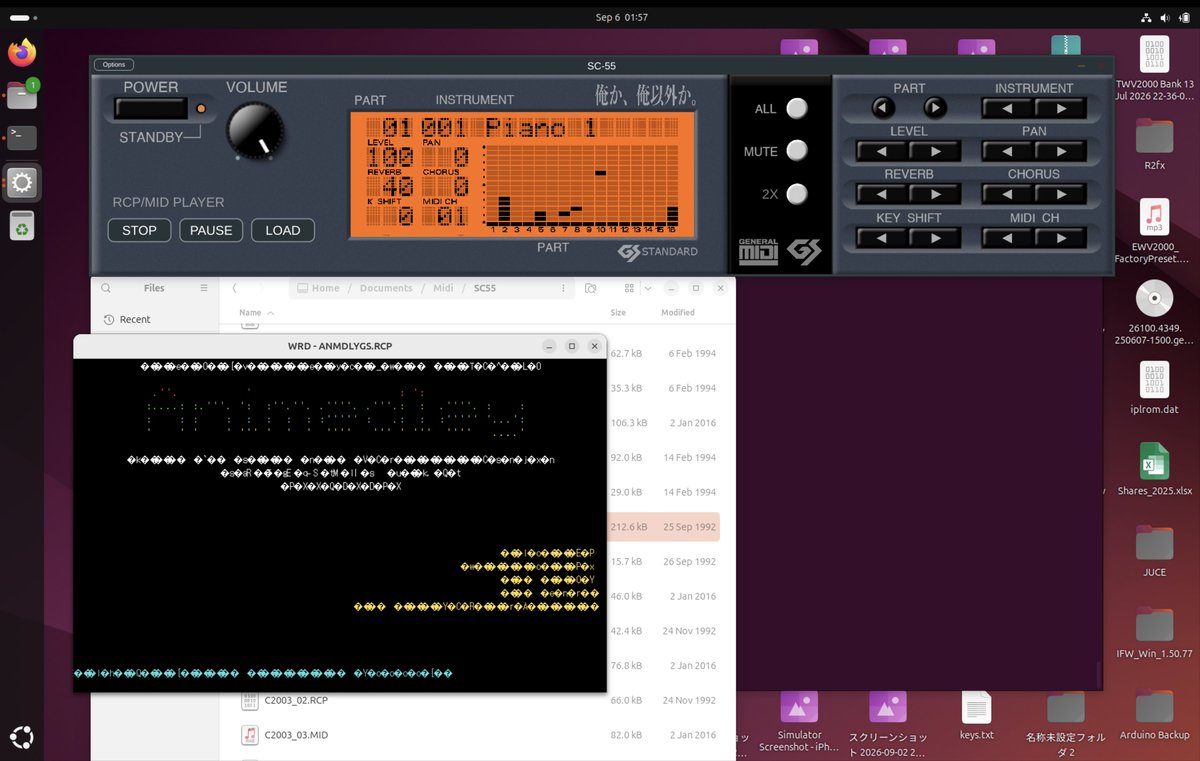The image size is (1200, 761).
Task: Select keys.txt on the desktop
Action: click(977, 714)
